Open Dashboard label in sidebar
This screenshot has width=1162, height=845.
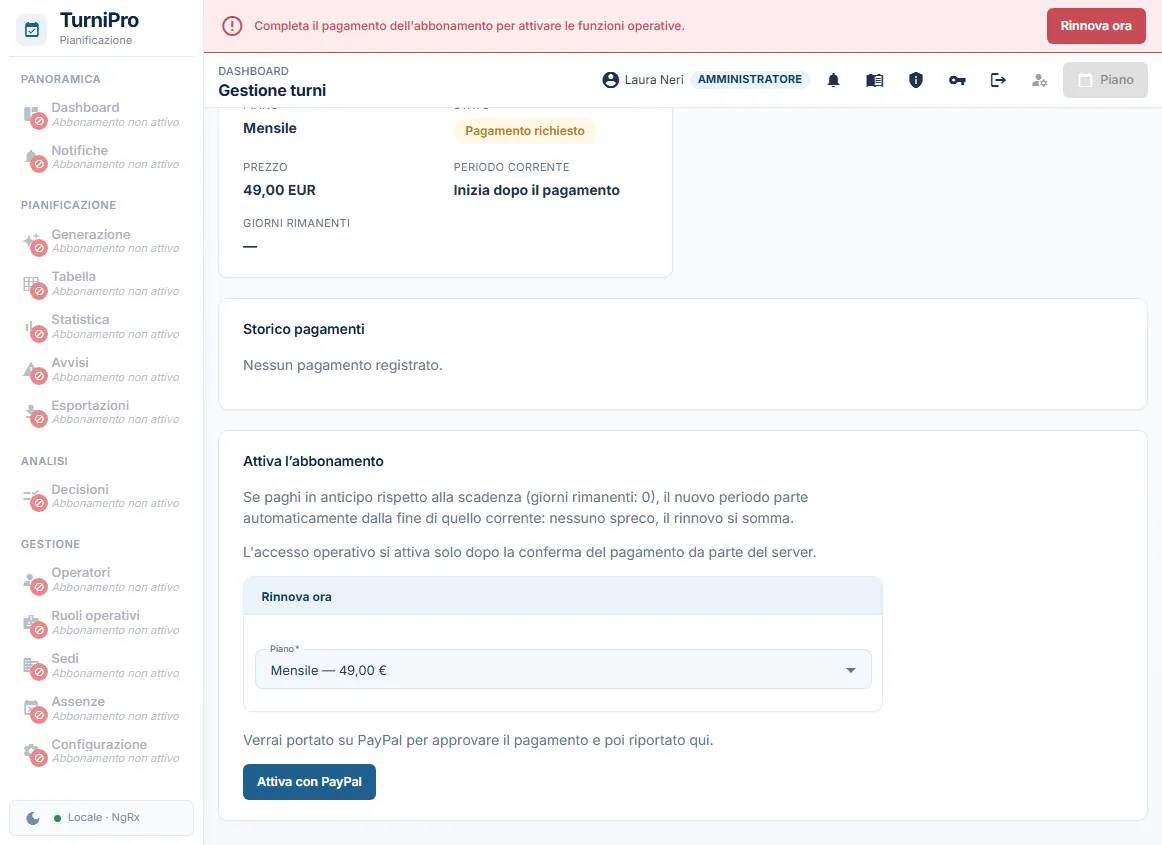point(85,107)
